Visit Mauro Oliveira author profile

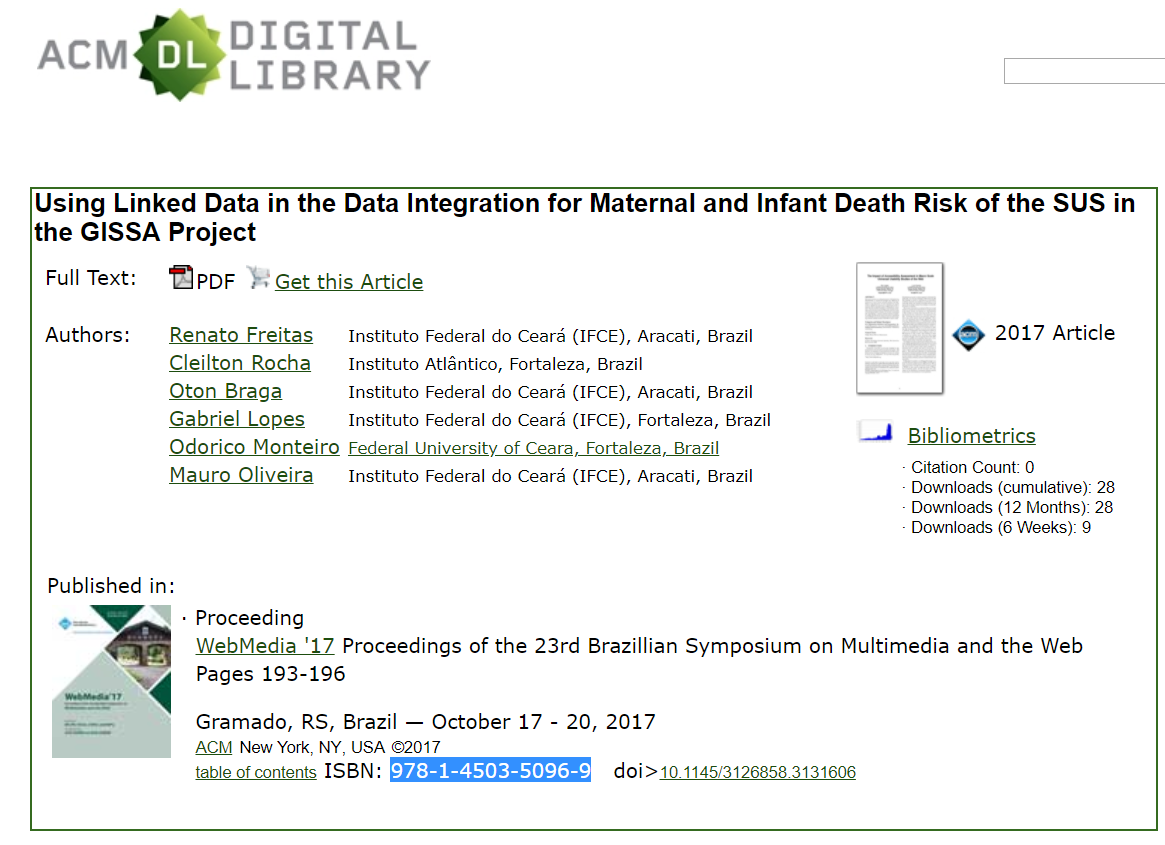241,475
